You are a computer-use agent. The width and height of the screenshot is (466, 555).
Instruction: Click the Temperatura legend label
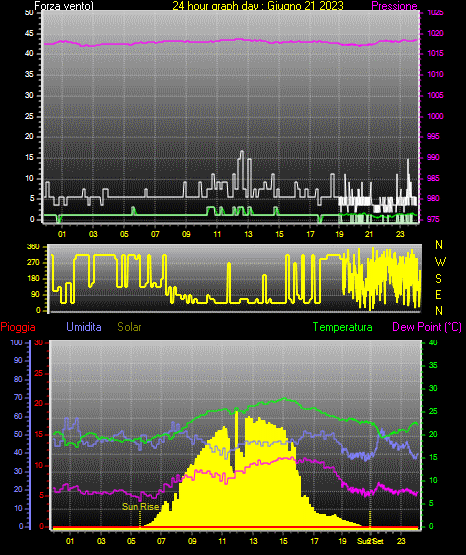pyautogui.click(x=343, y=327)
